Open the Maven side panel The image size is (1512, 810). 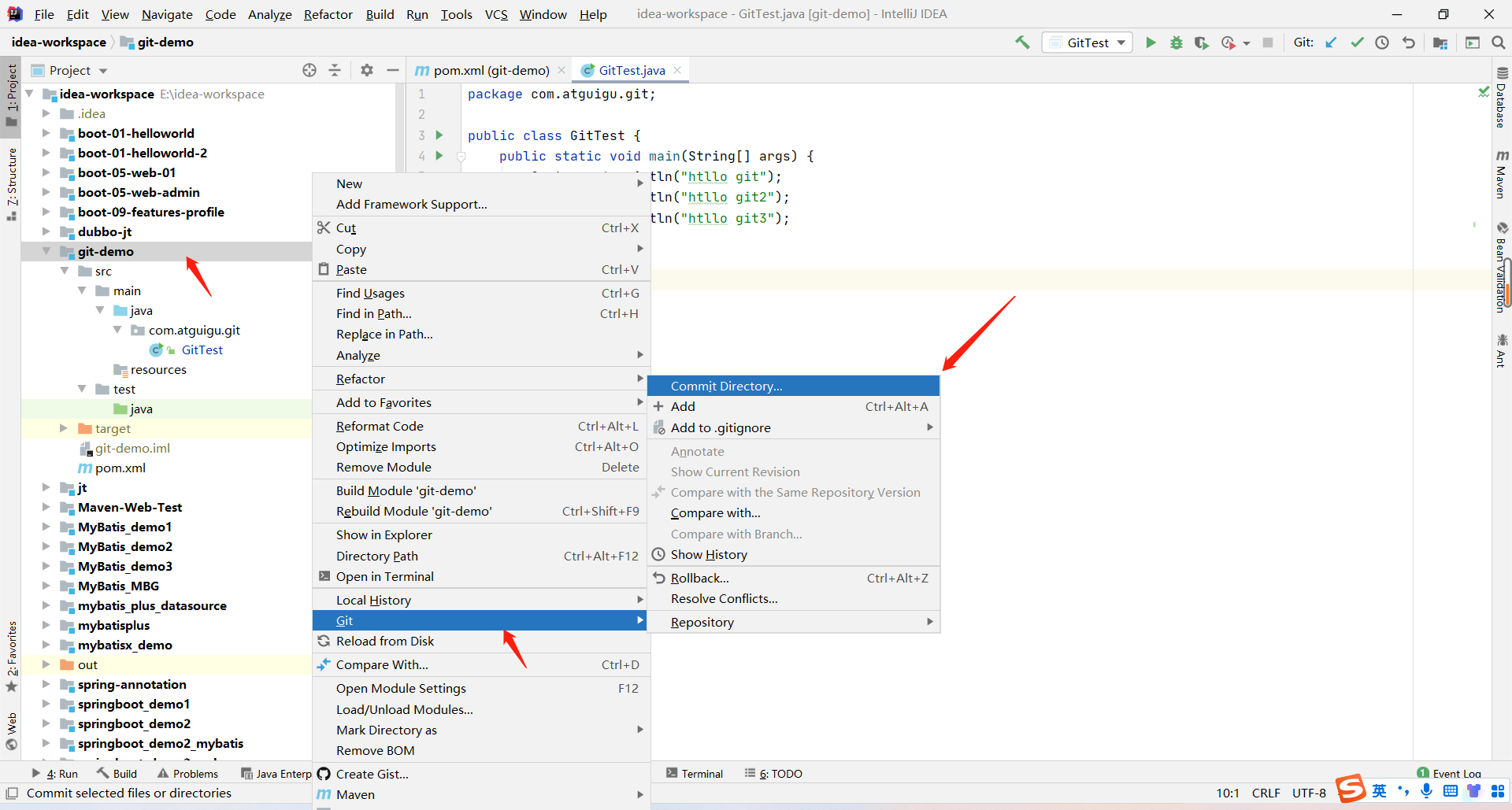[1502, 174]
